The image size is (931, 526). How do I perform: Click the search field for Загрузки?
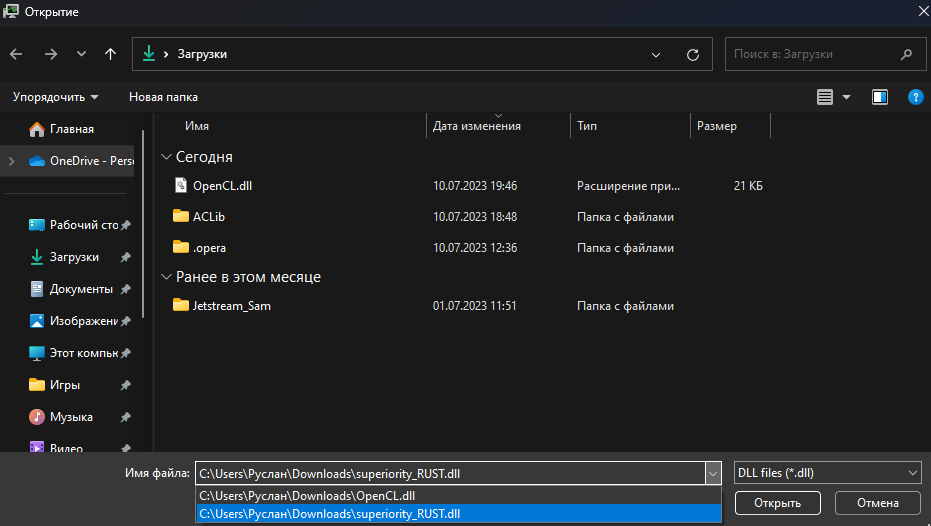[812, 54]
